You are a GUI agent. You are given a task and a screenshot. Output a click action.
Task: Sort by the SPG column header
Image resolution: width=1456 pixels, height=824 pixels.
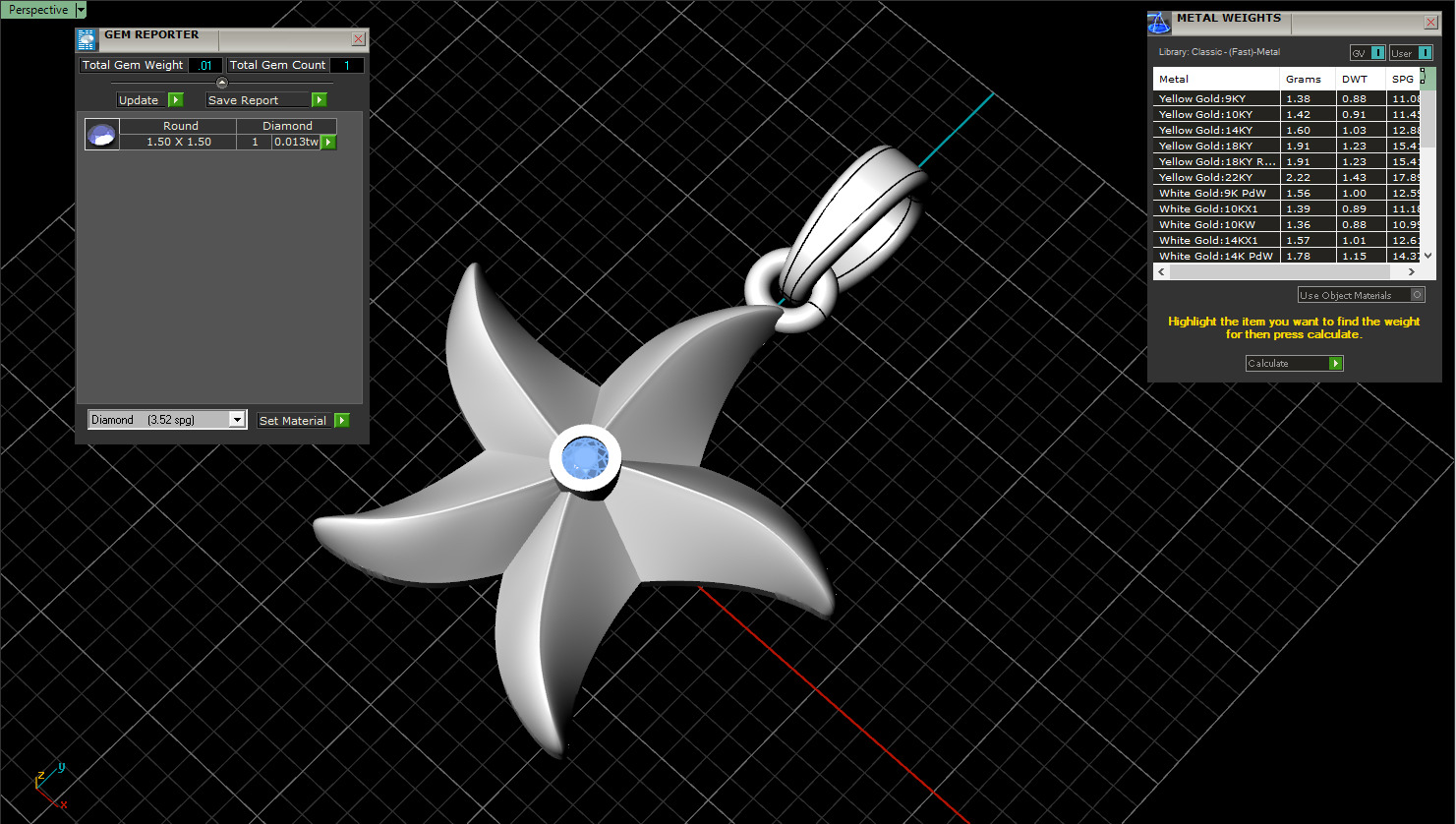click(x=1403, y=79)
